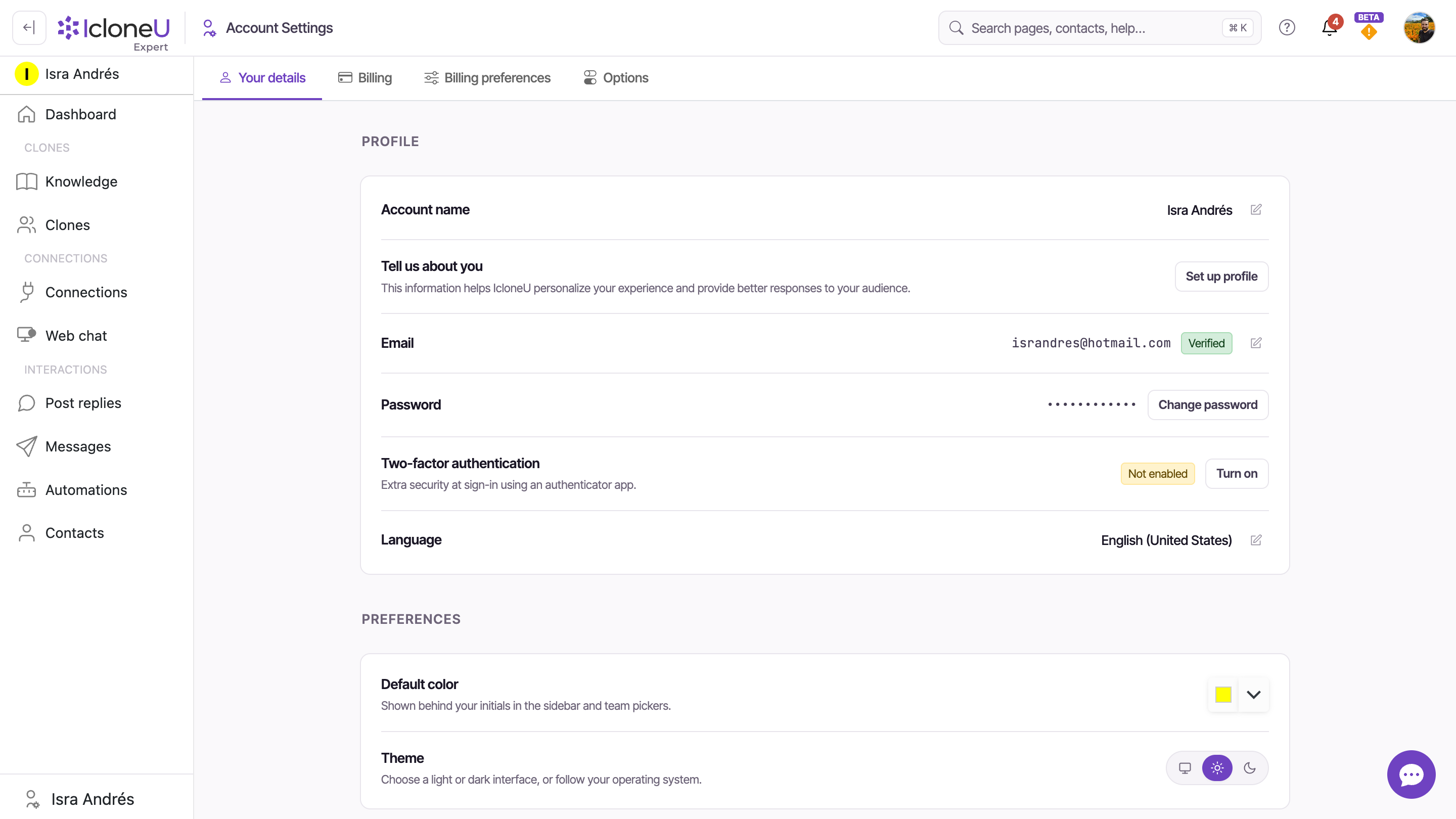Click the Verified email badge

[1206, 343]
